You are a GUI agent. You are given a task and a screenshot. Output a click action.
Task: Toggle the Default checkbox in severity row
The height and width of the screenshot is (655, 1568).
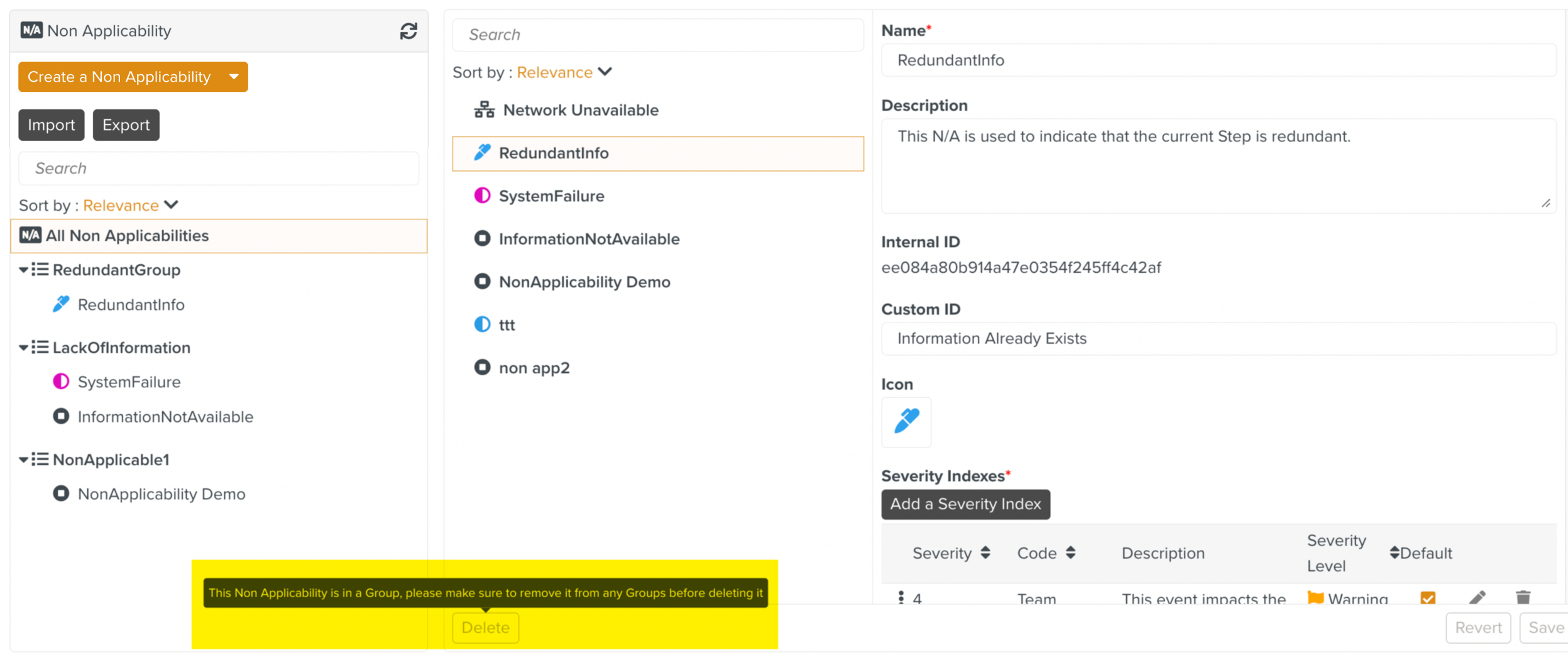pos(1427,597)
